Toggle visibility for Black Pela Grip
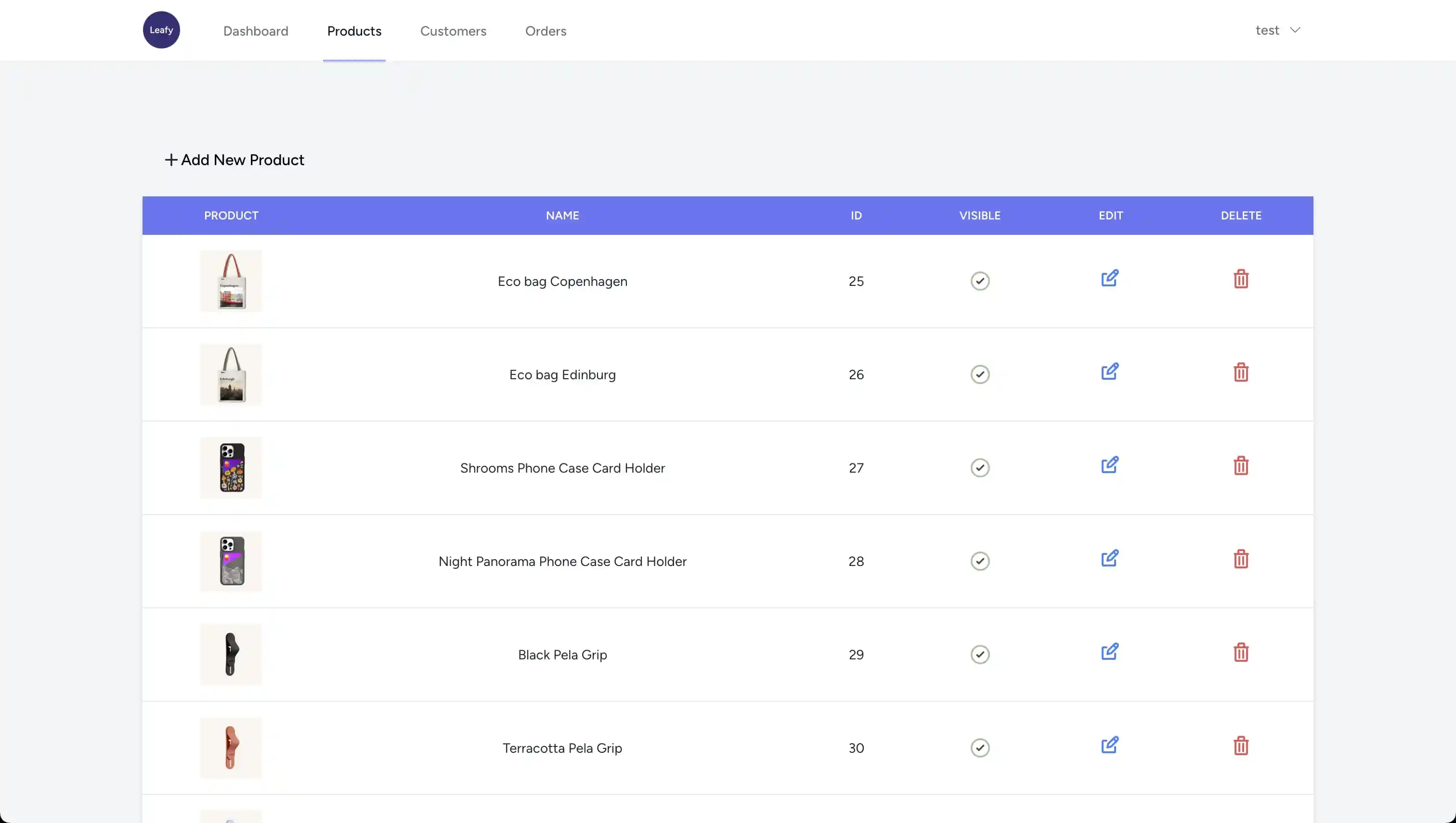1456x823 pixels. tap(979, 654)
